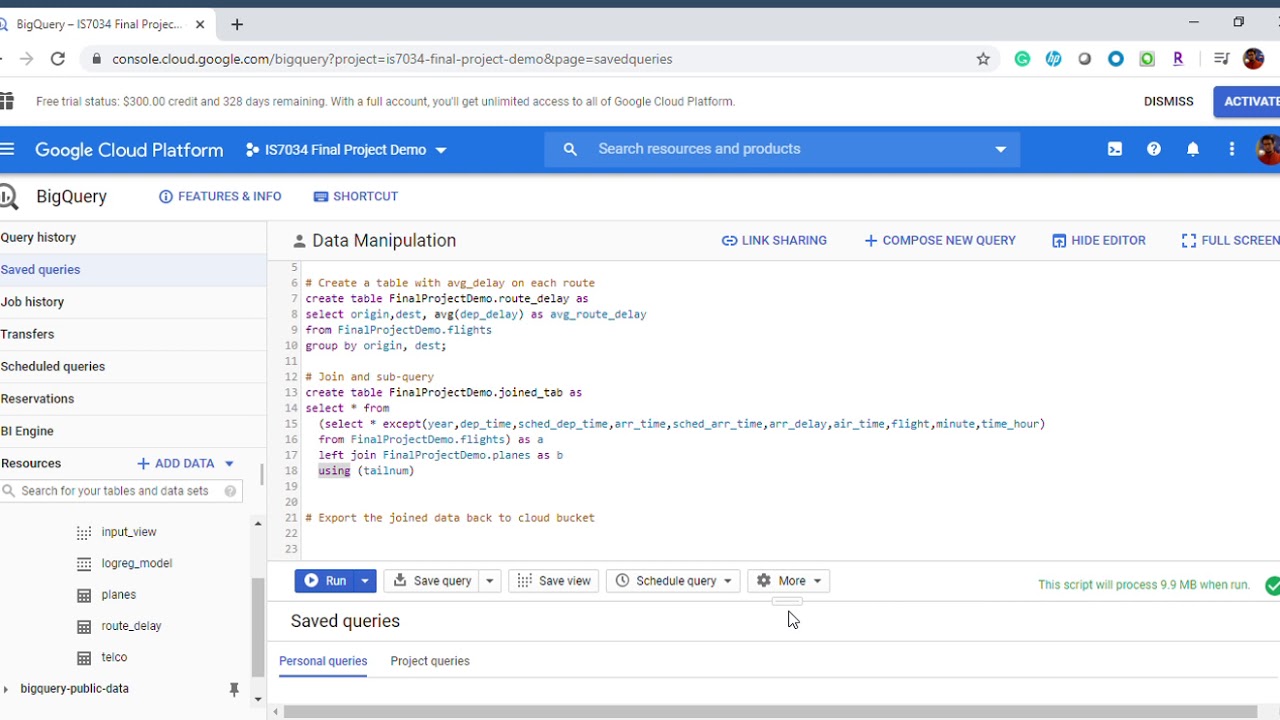Open the project selector IS7034 Final Project Demo
Screen dimensions: 1280x720
coord(346,150)
